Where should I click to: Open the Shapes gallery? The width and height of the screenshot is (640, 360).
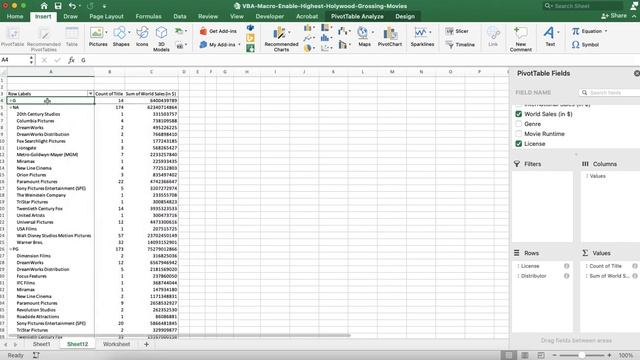pyautogui.click(x=121, y=37)
